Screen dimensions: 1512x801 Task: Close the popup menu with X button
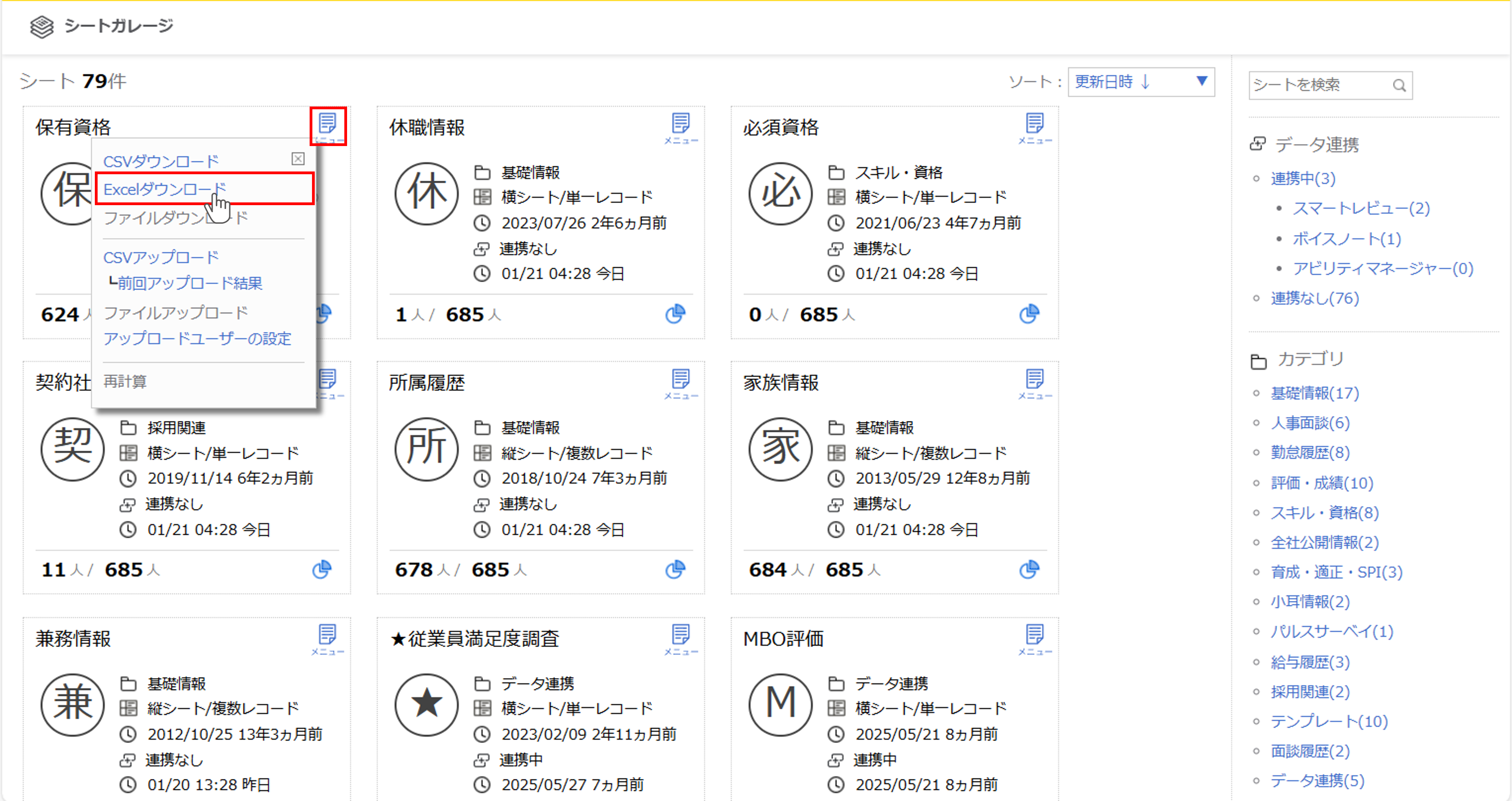(x=298, y=159)
